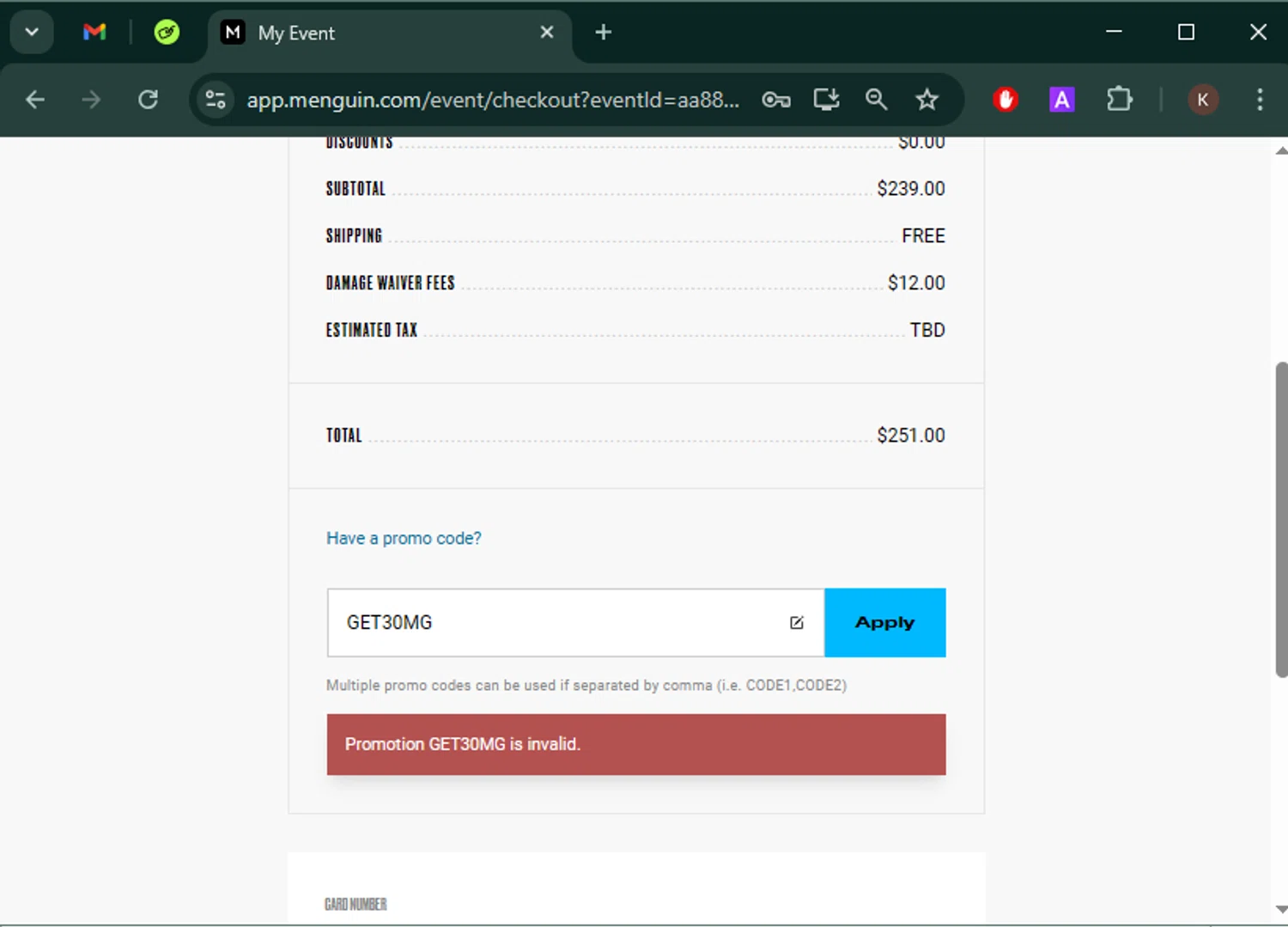The image size is (1288, 927).
Task: Open a new browser tab
Action: coord(604,33)
